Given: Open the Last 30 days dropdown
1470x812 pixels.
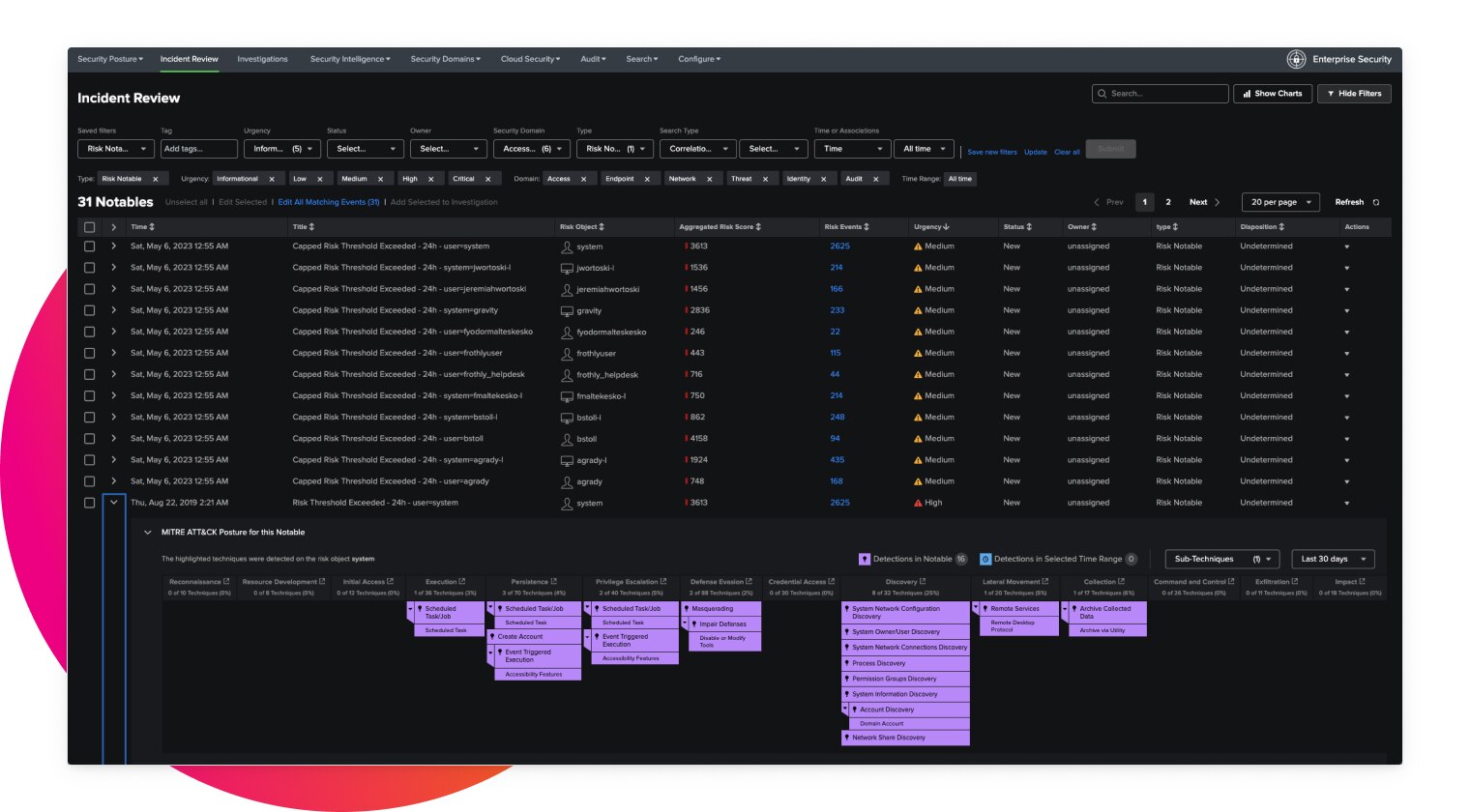Looking at the screenshot, I should [1332, 559].
